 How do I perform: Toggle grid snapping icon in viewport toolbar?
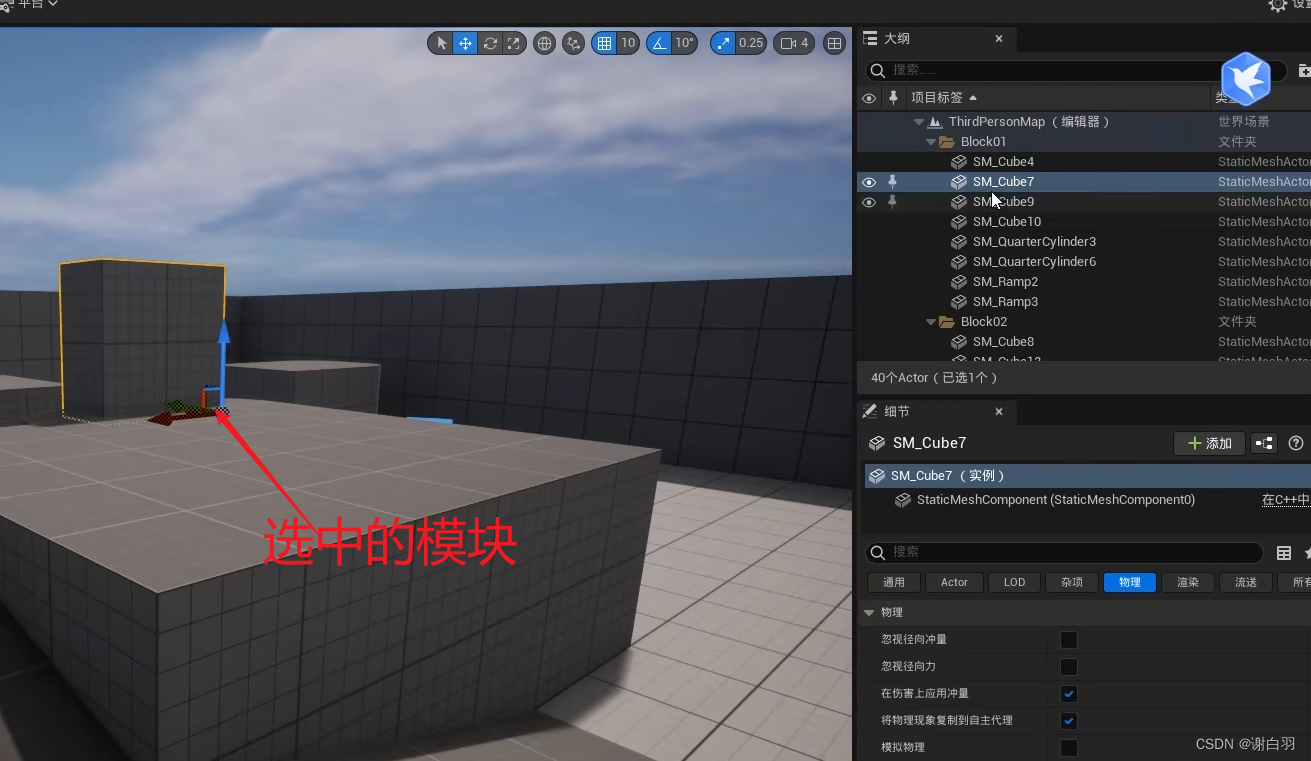click(604, 43)
